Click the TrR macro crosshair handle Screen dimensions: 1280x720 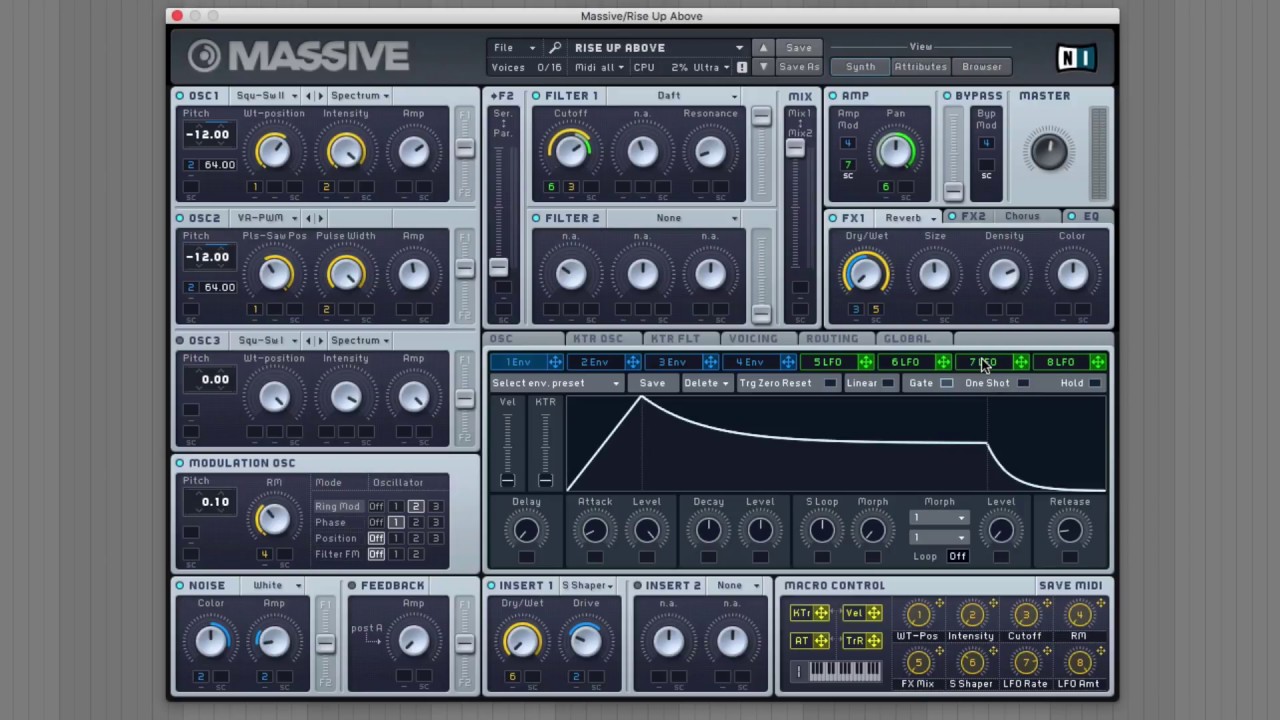click(873, 641)
